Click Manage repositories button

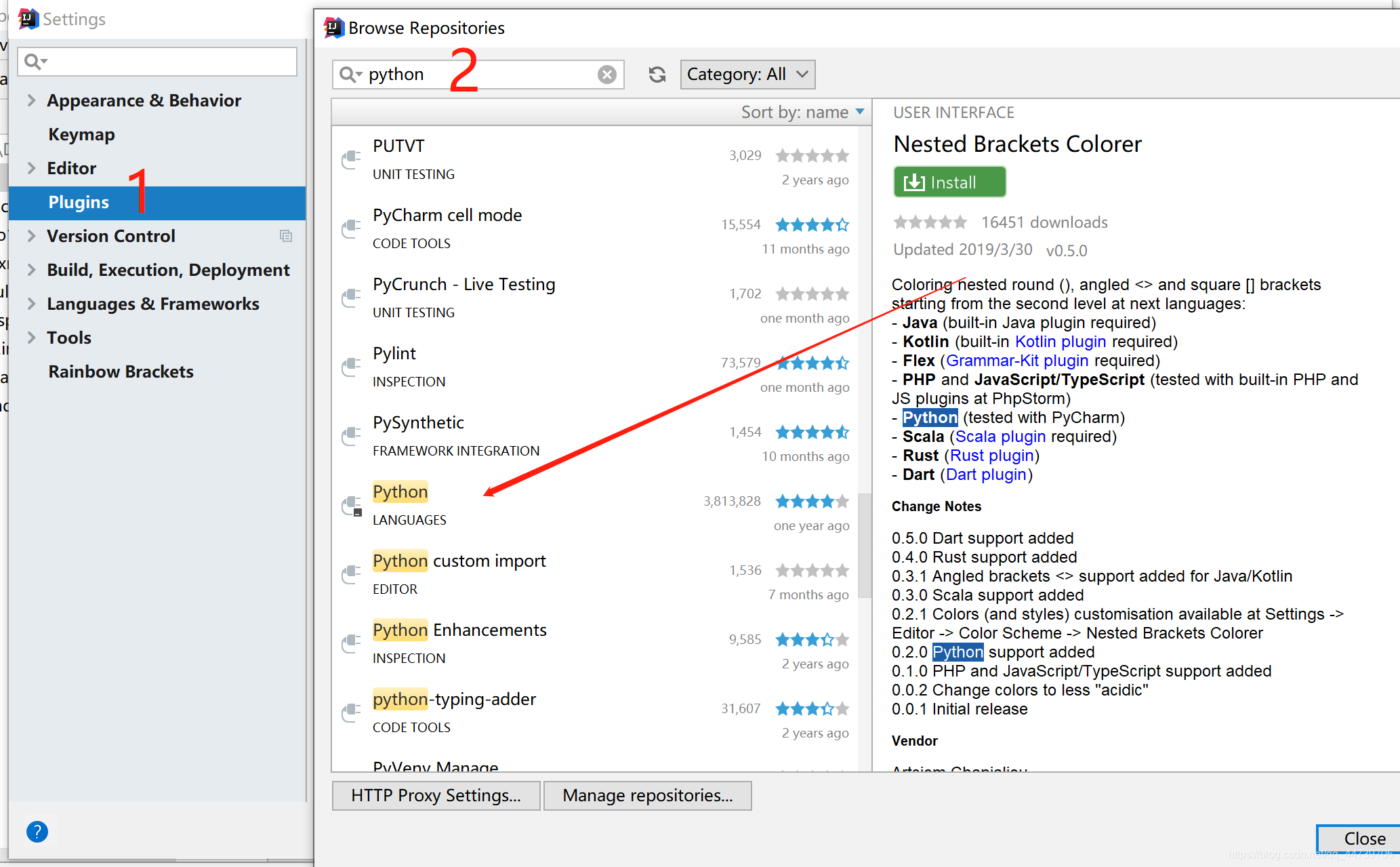(x=647, y=795)
